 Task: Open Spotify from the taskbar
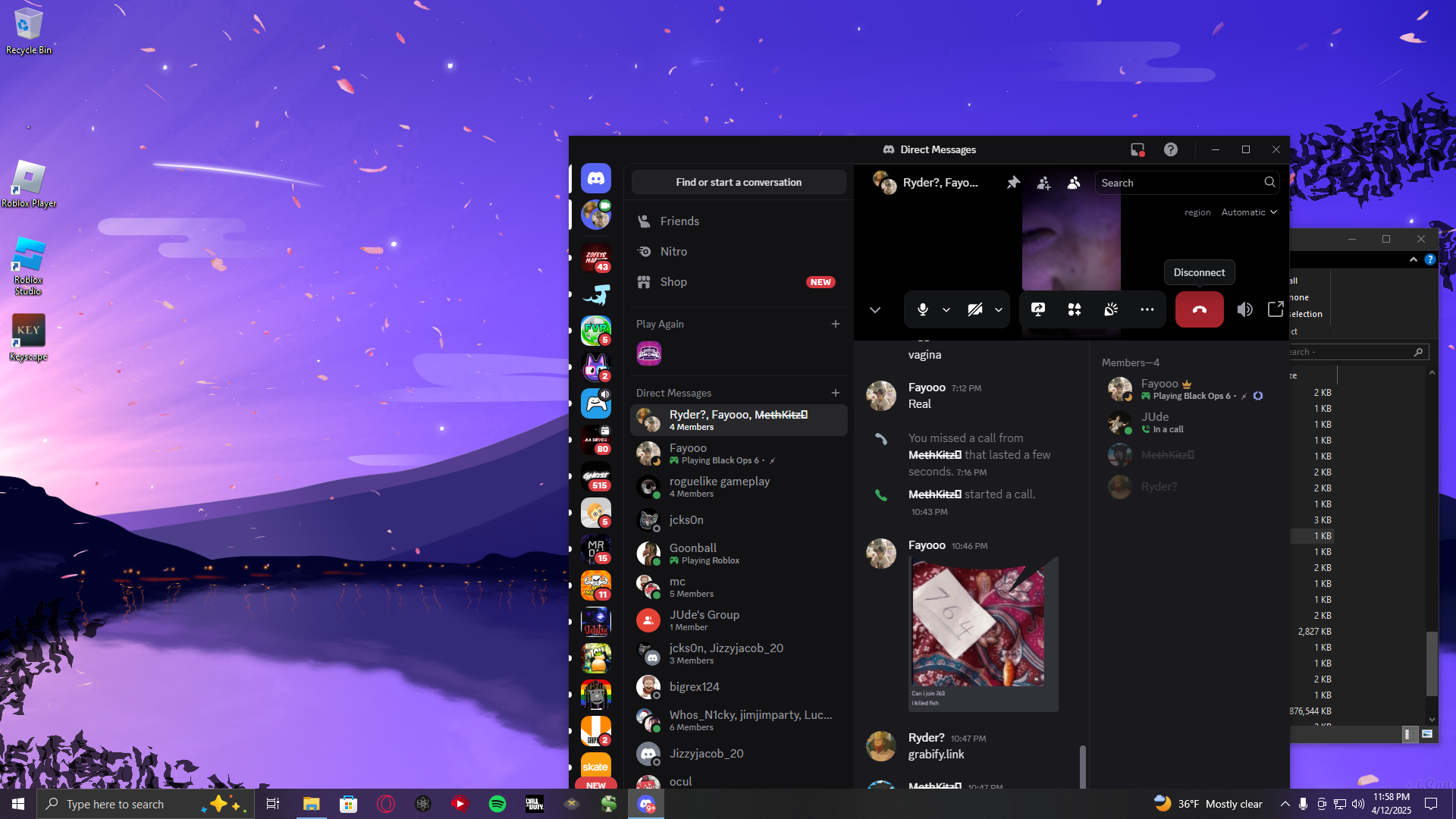tap(497, 804)
